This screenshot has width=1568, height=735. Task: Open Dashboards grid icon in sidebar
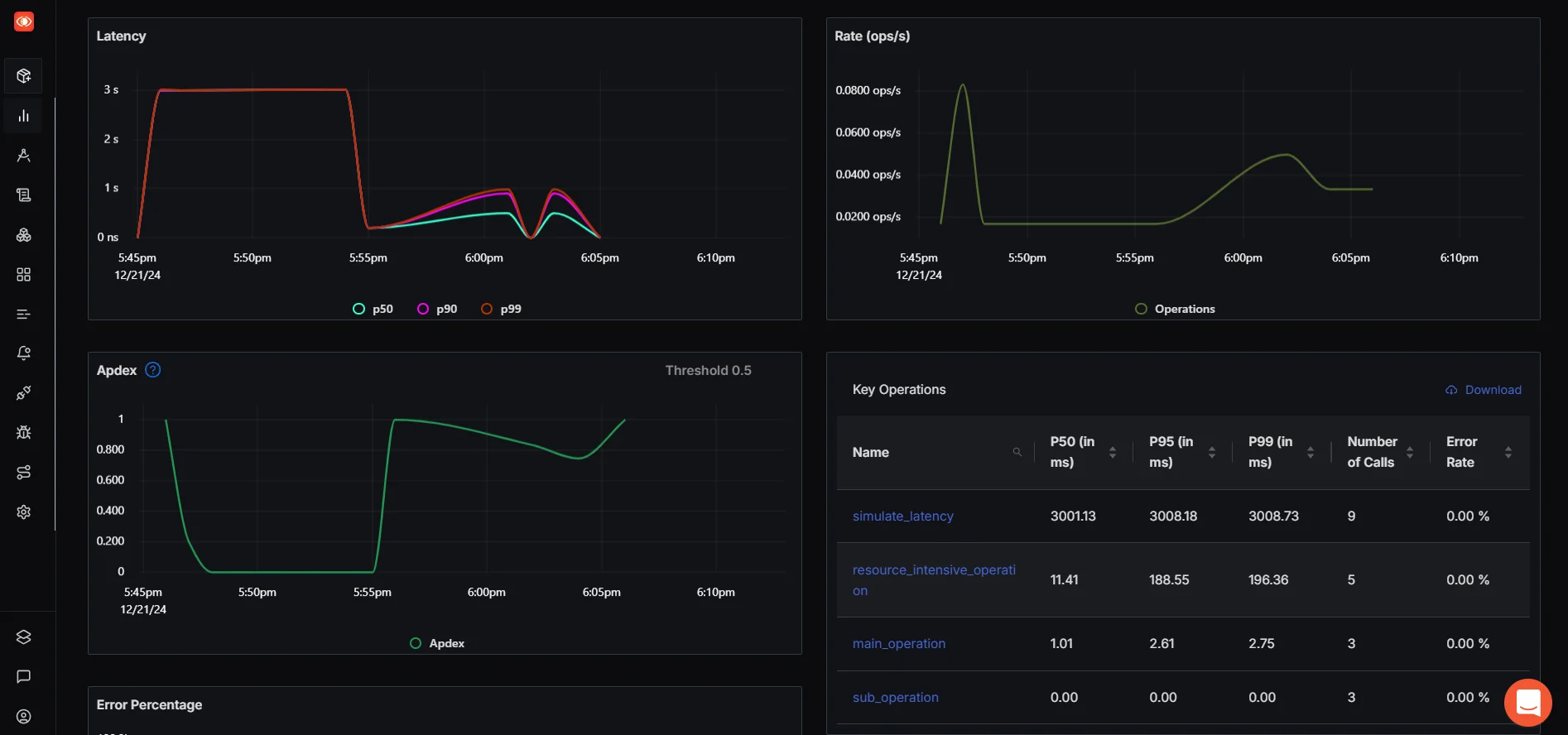pyautogui.click(x=24, y=275)
